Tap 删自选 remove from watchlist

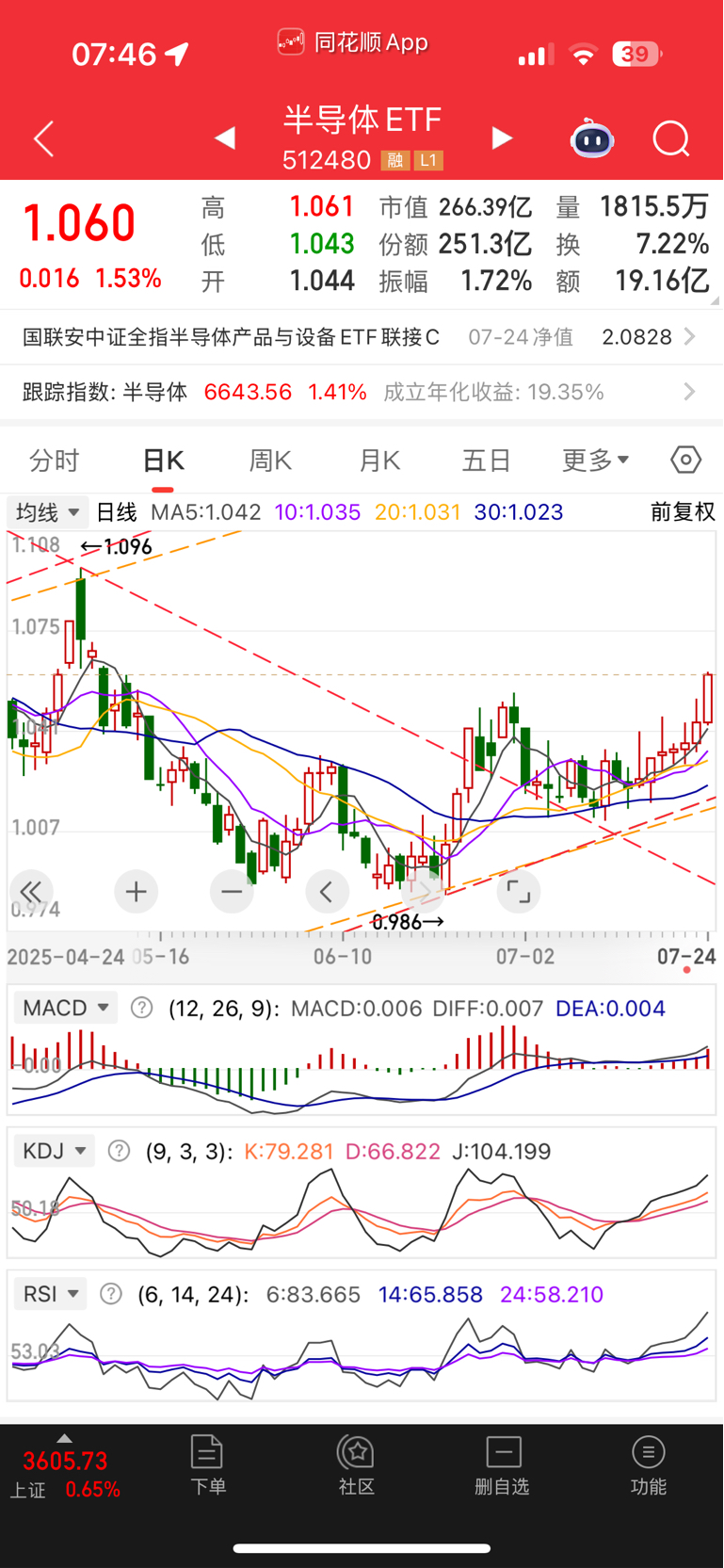503,1466
